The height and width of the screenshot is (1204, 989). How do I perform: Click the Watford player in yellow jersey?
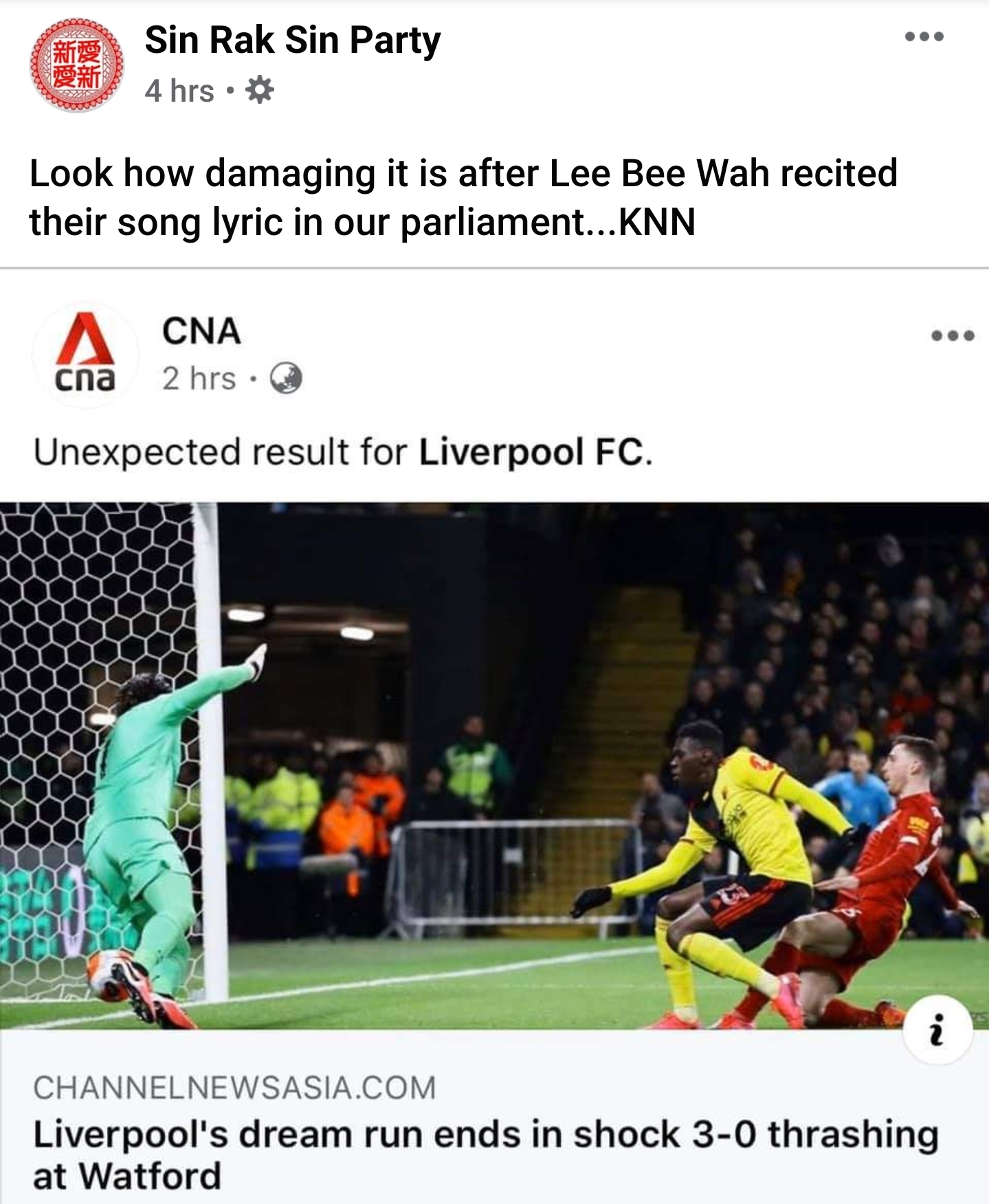tap(722, 866)
